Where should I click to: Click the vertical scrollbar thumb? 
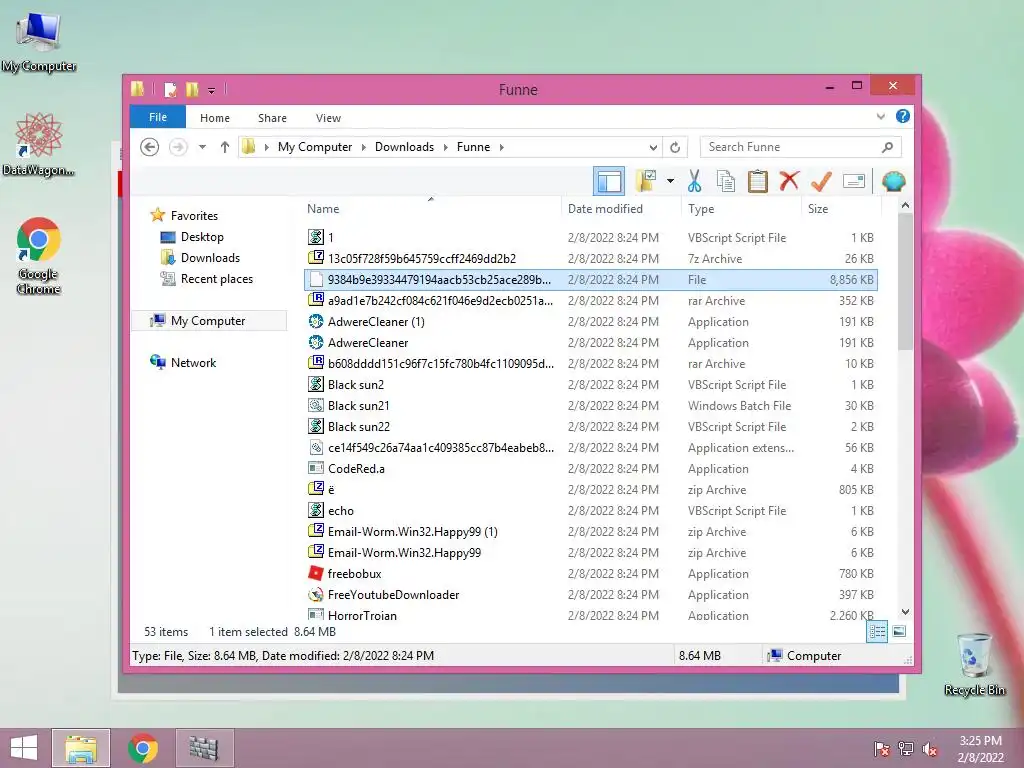click(x=905, y=282)
